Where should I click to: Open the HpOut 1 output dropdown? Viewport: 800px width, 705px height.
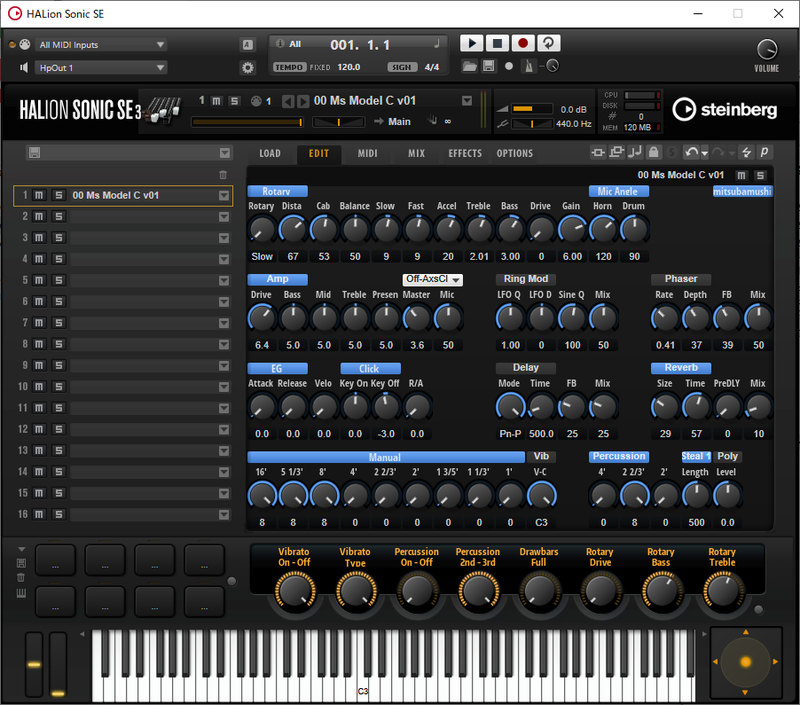pos(101,68)
